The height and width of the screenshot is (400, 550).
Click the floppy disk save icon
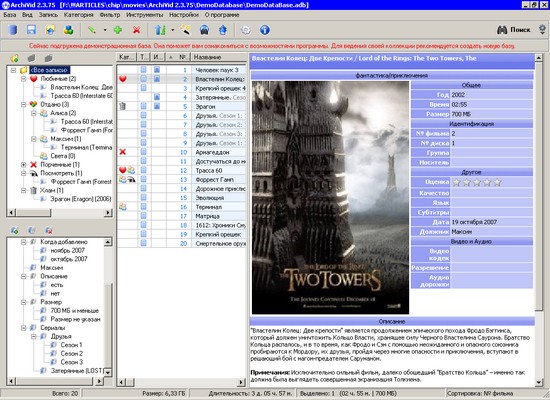coord(32,30)
